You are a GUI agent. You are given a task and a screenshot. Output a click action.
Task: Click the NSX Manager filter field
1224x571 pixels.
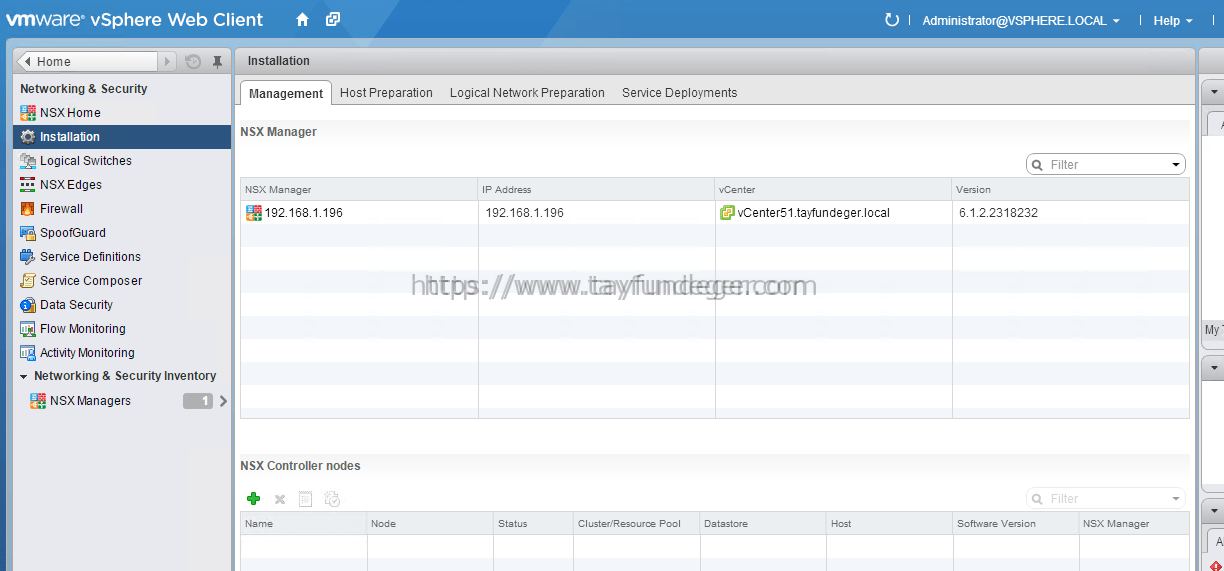coord(1106,165)
